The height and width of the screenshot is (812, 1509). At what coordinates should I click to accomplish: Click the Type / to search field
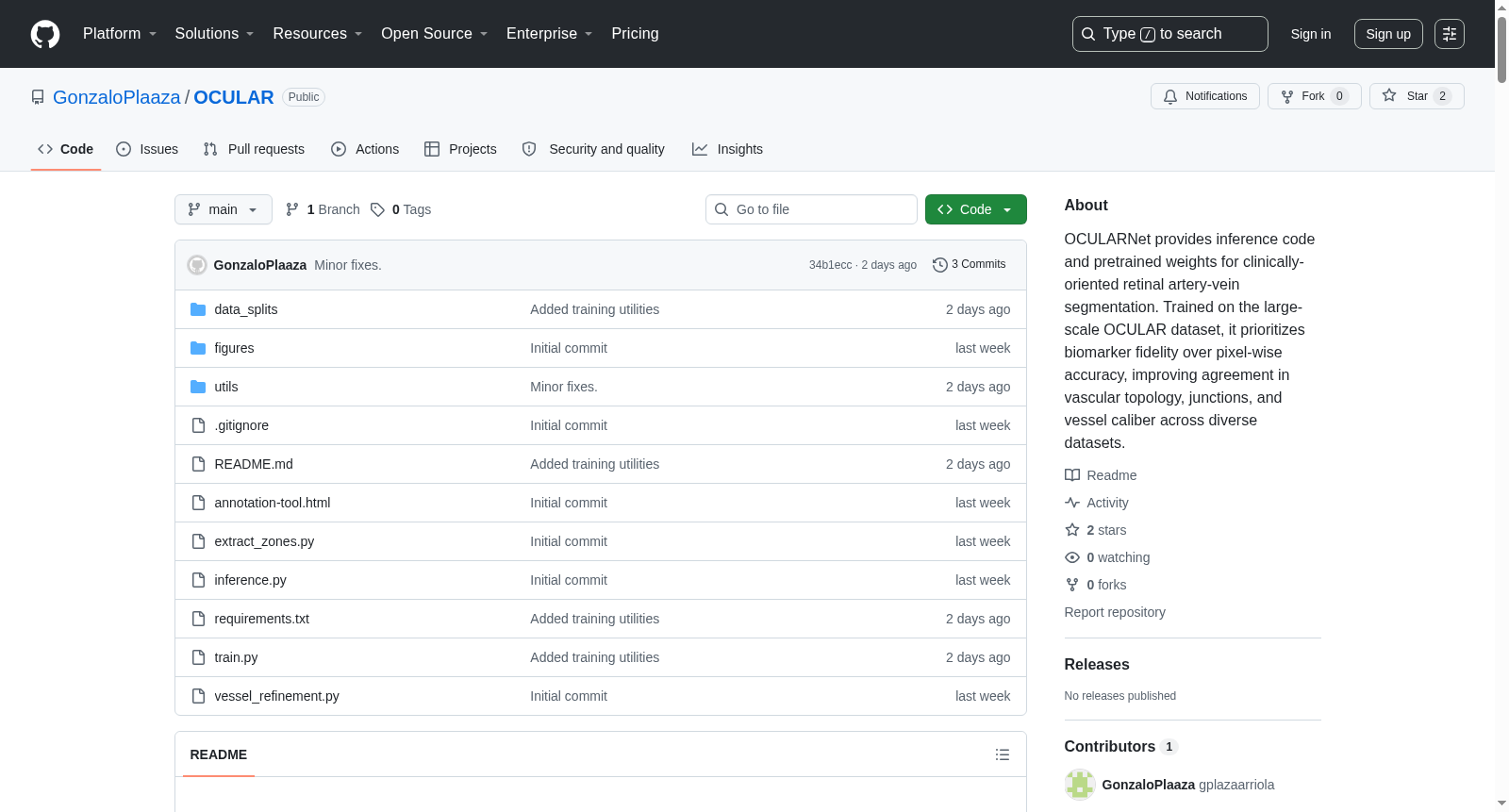[1170, 34]
